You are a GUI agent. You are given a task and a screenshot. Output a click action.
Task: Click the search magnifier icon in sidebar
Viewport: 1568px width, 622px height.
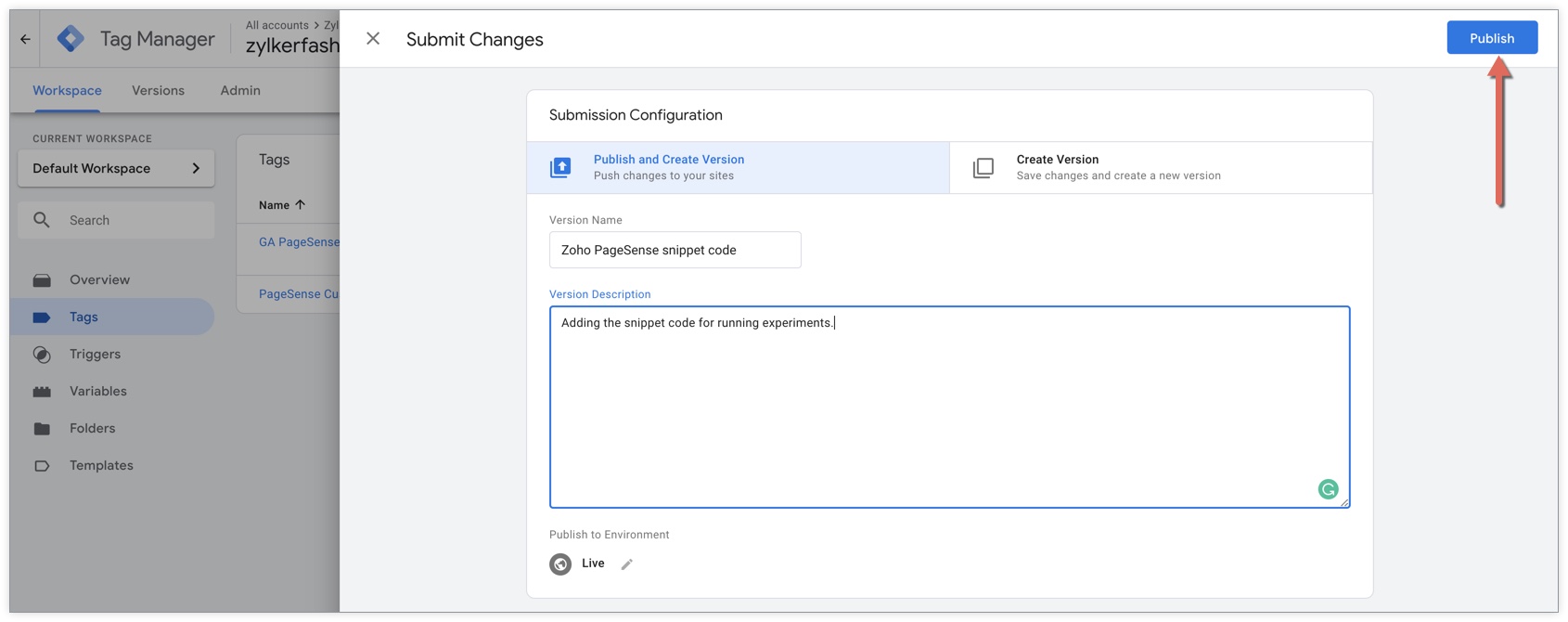[x=42, y=220]
